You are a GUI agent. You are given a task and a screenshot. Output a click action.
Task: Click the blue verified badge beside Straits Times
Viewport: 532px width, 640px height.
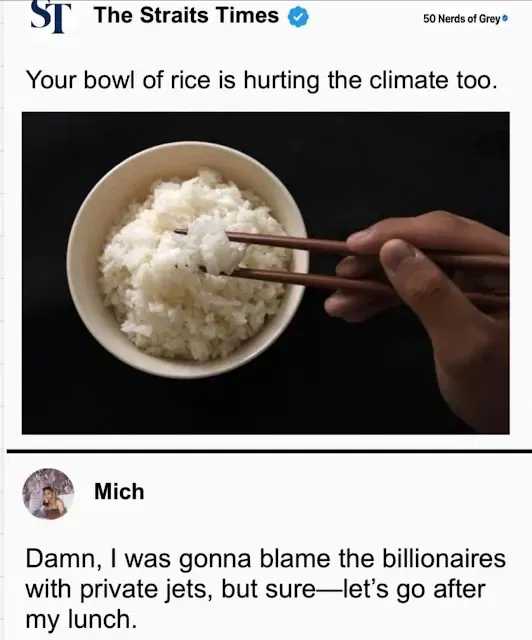298,17
